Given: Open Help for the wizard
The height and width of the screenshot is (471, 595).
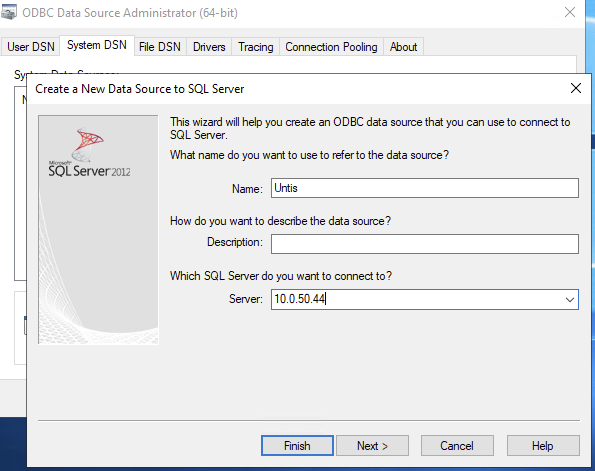Looking at the screenshot, I should click(x=543, y=446).
